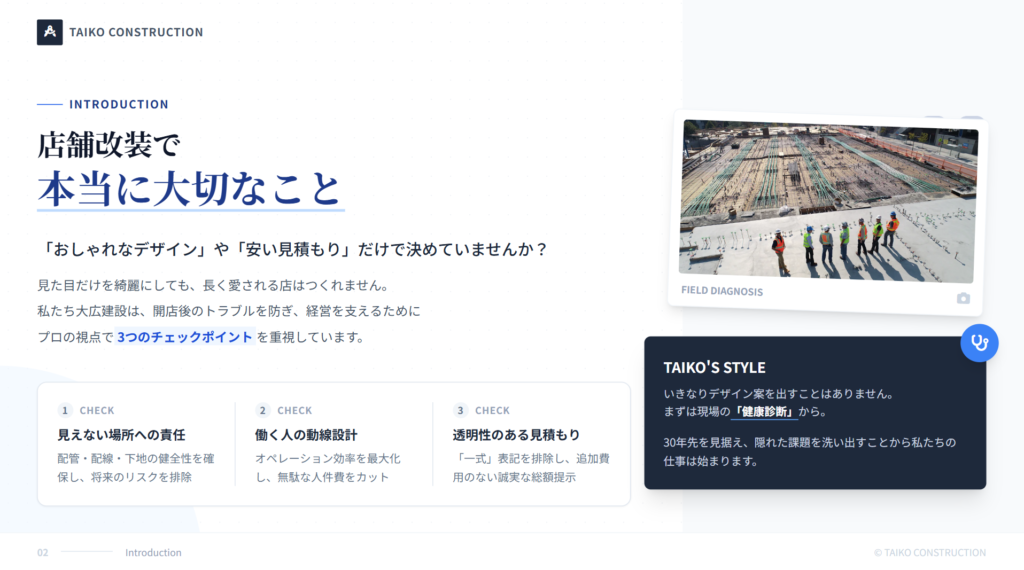Click the page number 02 in footer

(x=43, y=552)
